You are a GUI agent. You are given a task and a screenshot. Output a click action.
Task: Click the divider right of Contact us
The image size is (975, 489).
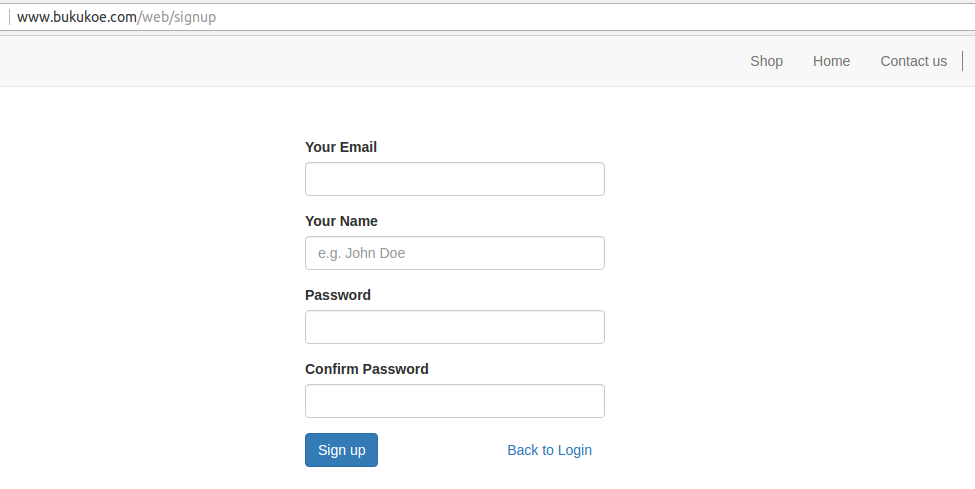pyautogui.click(x=962, y=61)
